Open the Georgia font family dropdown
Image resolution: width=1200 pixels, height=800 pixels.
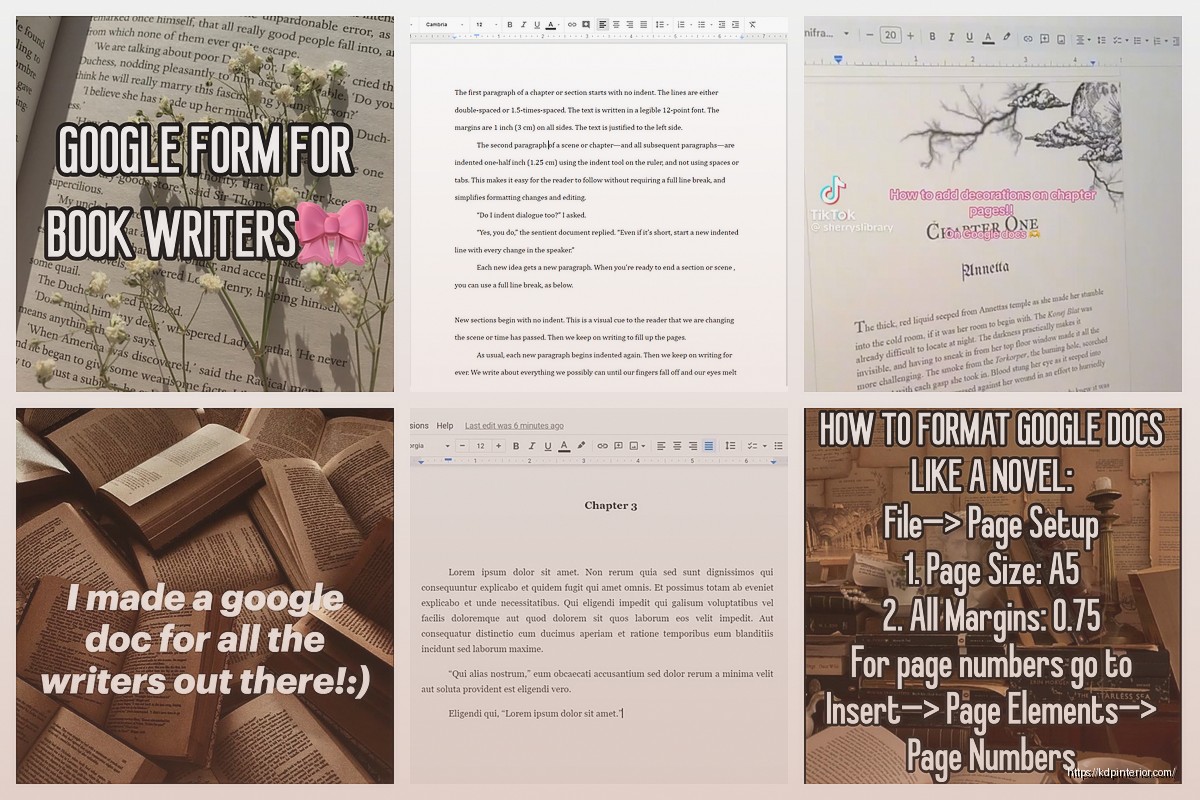click(430, 446)
